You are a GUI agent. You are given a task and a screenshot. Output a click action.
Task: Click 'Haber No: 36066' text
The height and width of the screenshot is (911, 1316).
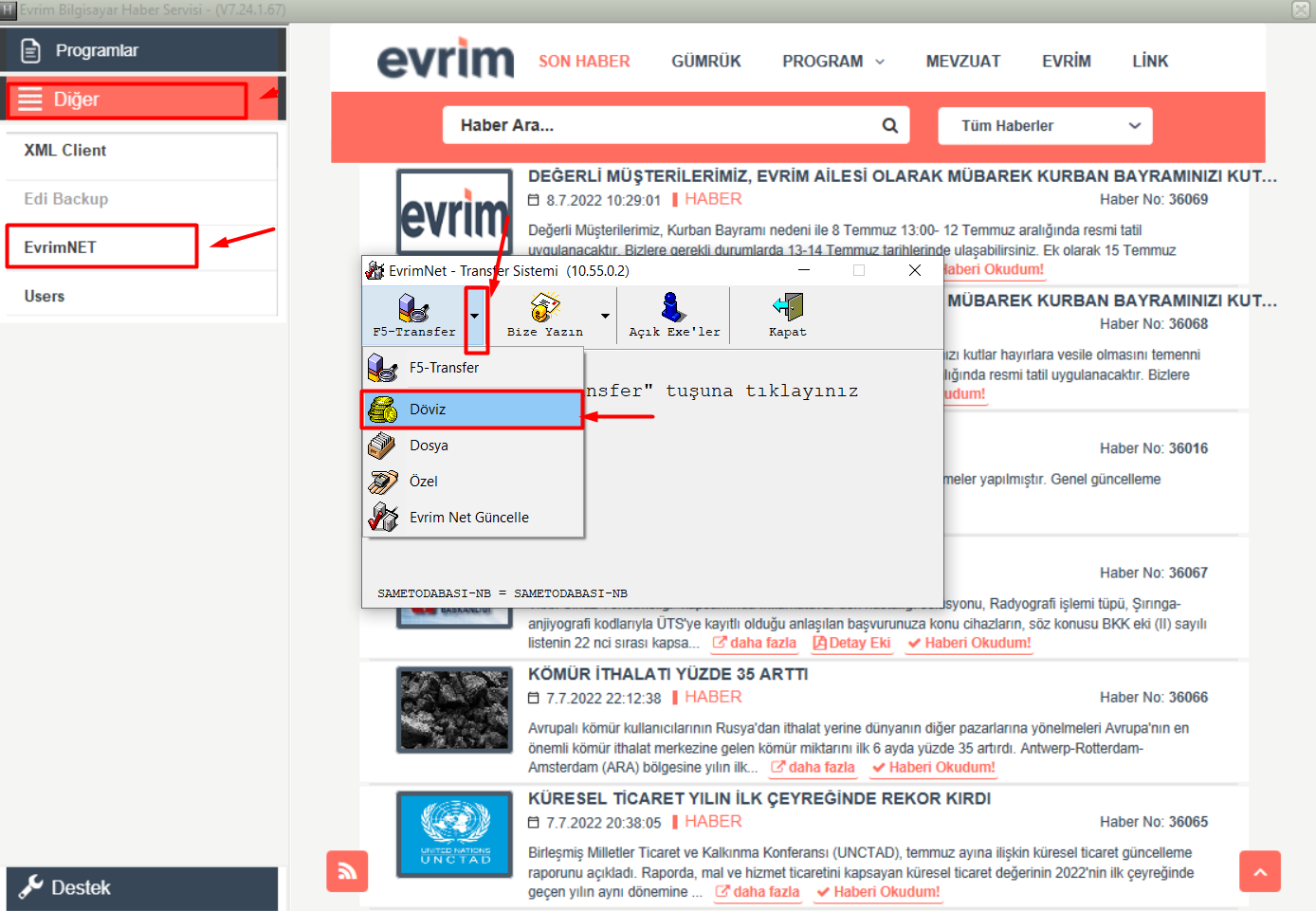pyautogui.click(x=1154, y=698)
